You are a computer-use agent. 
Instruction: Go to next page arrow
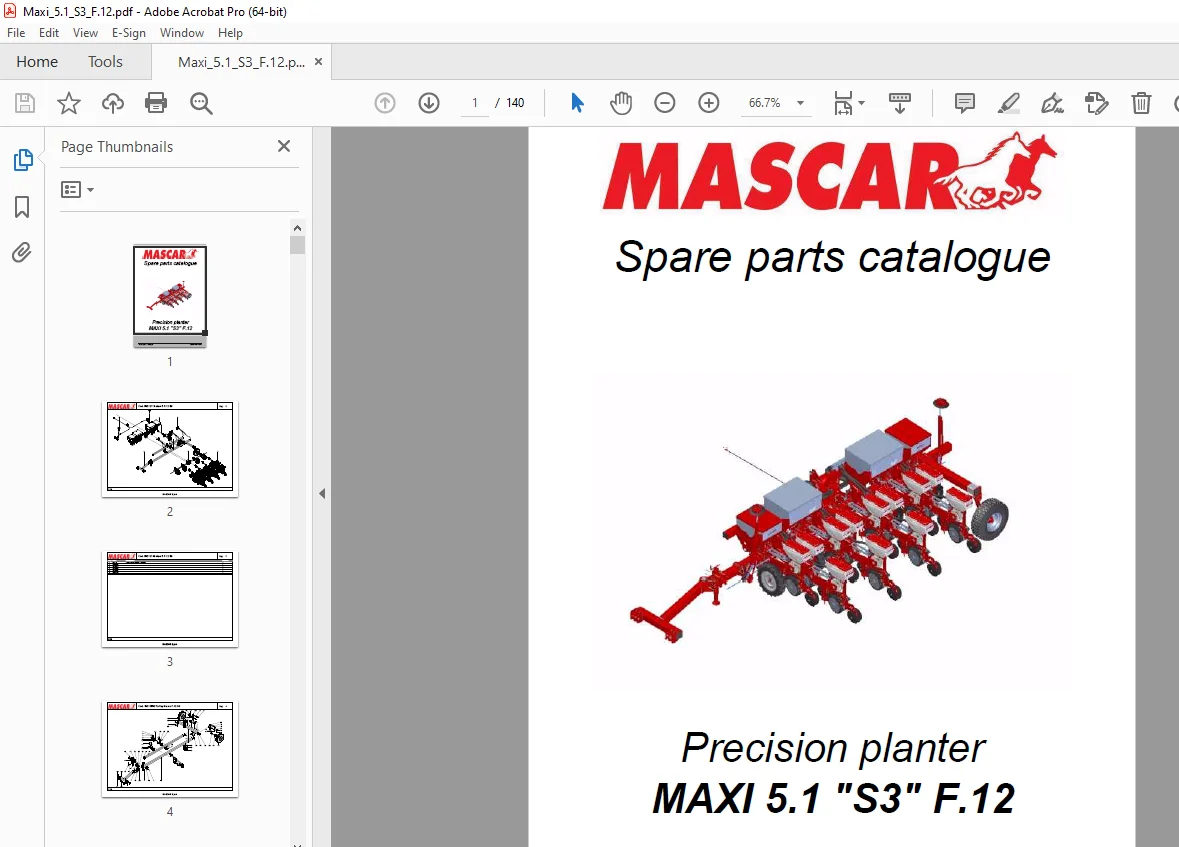tap(429, 103)
